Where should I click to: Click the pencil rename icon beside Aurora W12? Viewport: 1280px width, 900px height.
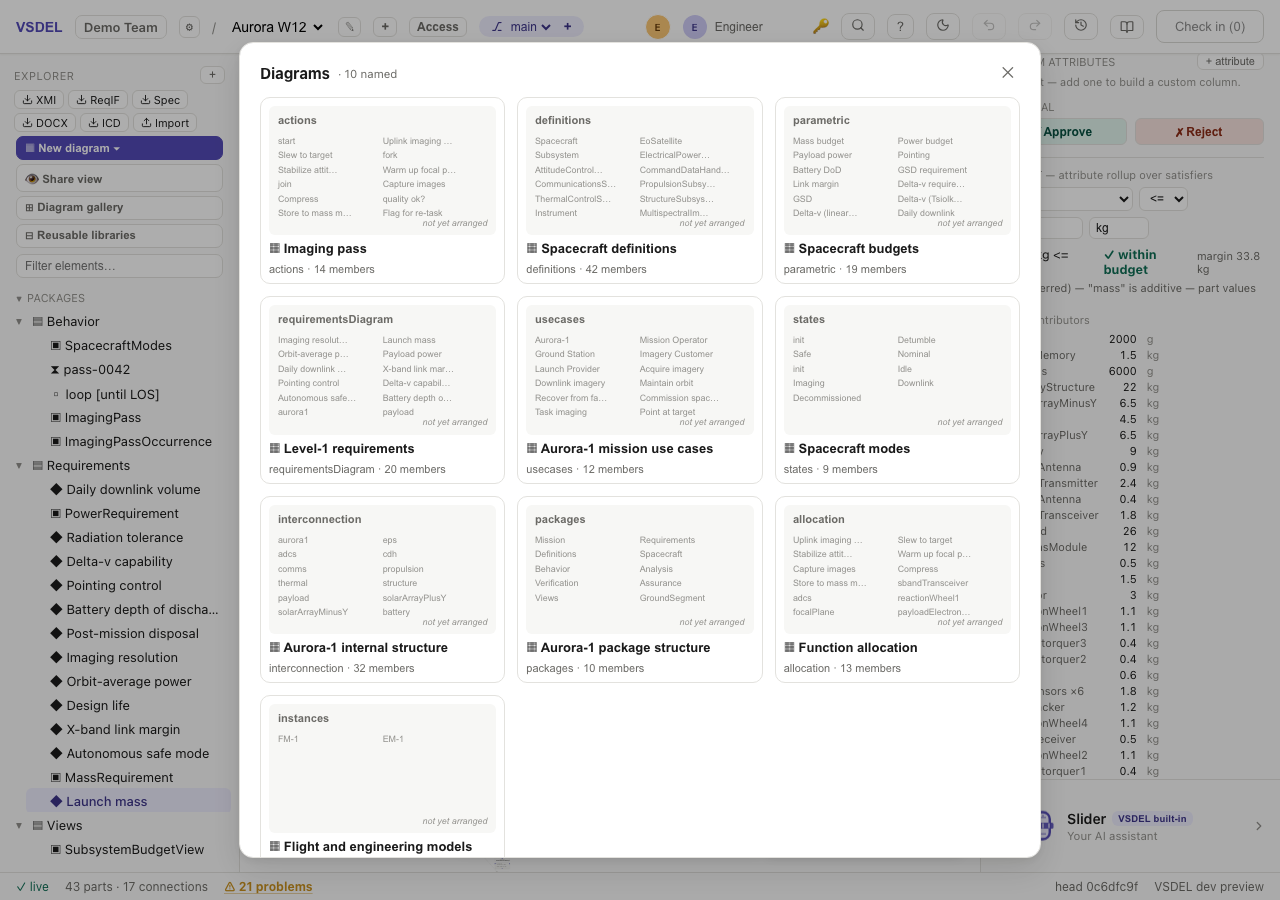pos(349,27)
